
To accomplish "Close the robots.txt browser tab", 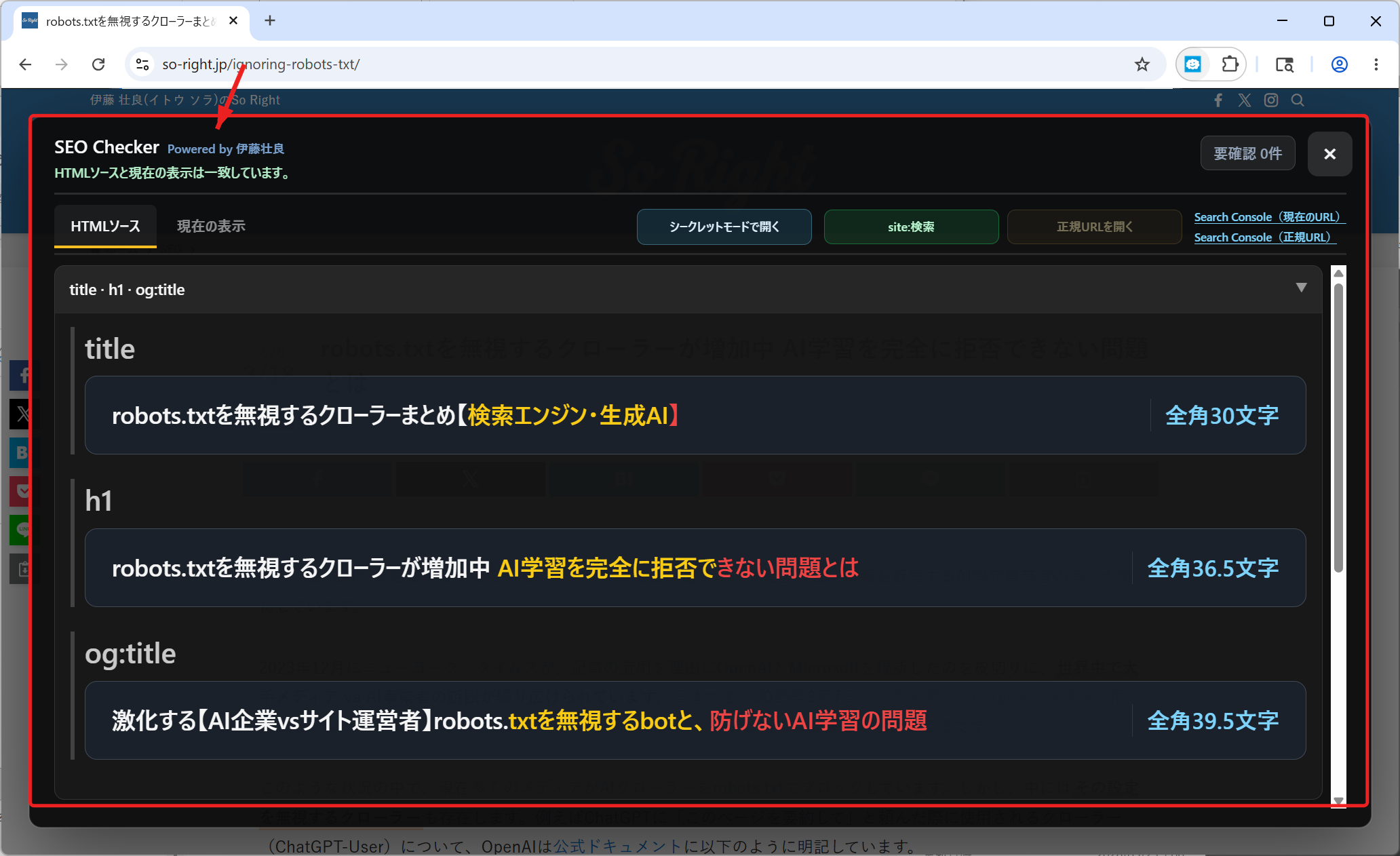I will (233, 21).
